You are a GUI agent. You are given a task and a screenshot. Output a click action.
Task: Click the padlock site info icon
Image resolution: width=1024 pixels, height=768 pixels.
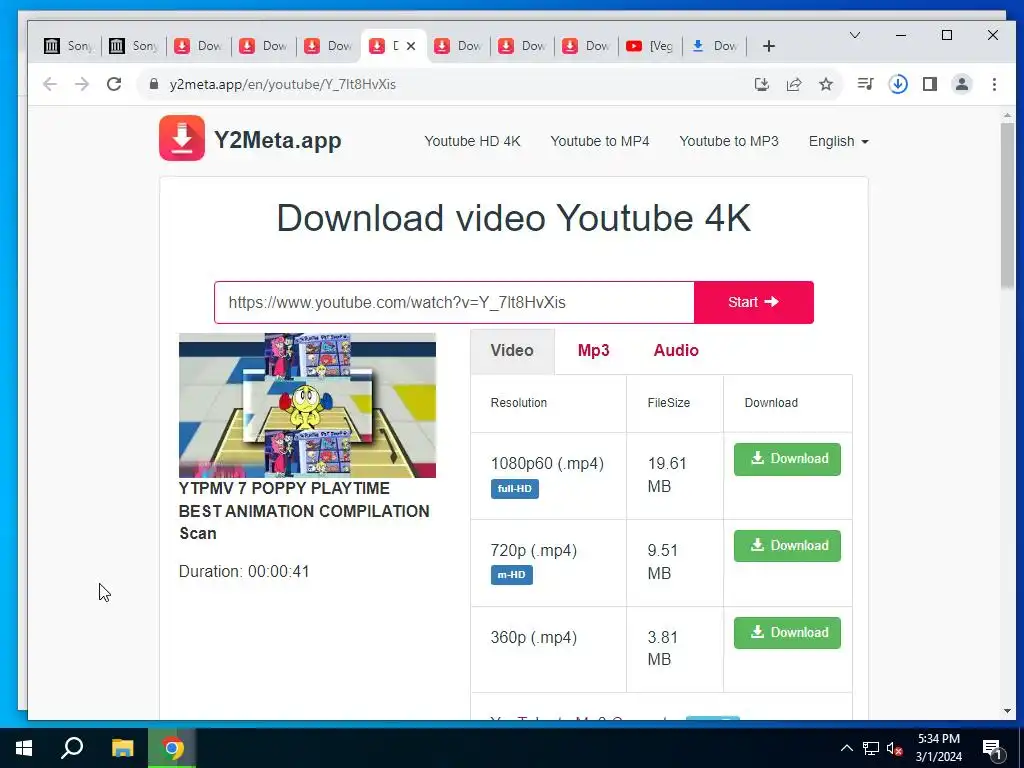(x=154, y=84)
